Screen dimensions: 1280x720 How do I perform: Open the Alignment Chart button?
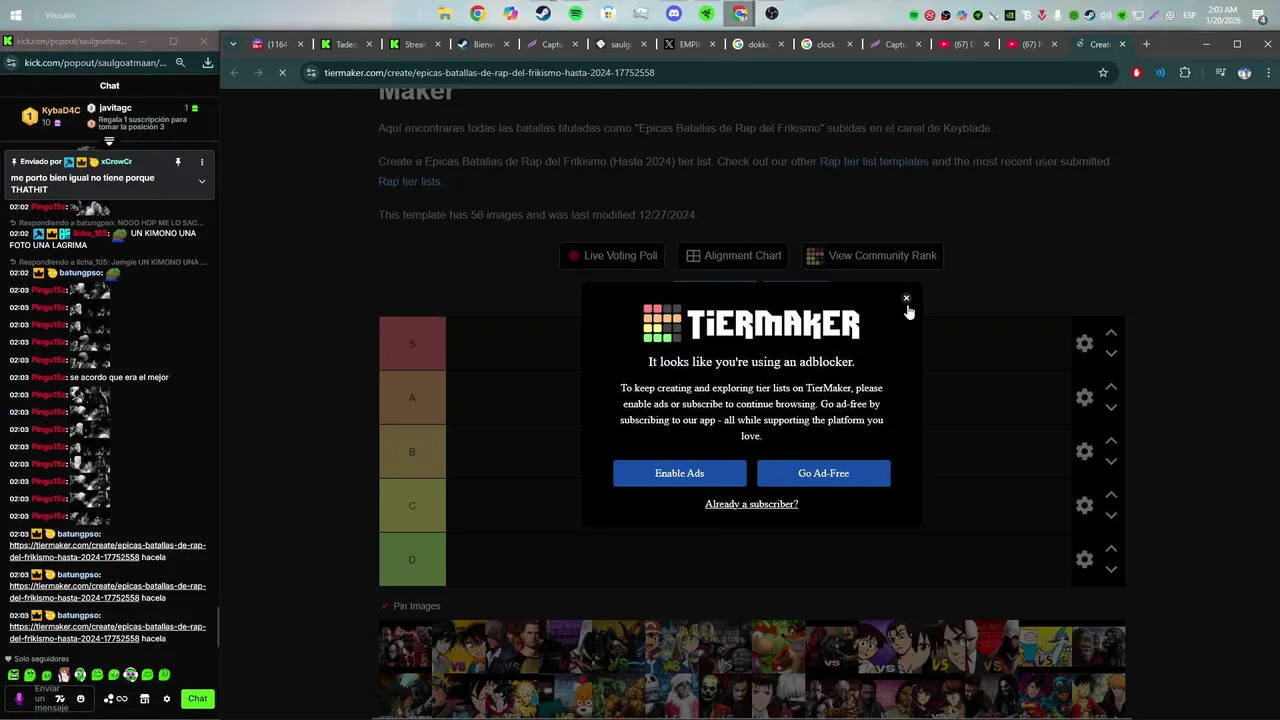pyautogui.click(x=733, y=256)
